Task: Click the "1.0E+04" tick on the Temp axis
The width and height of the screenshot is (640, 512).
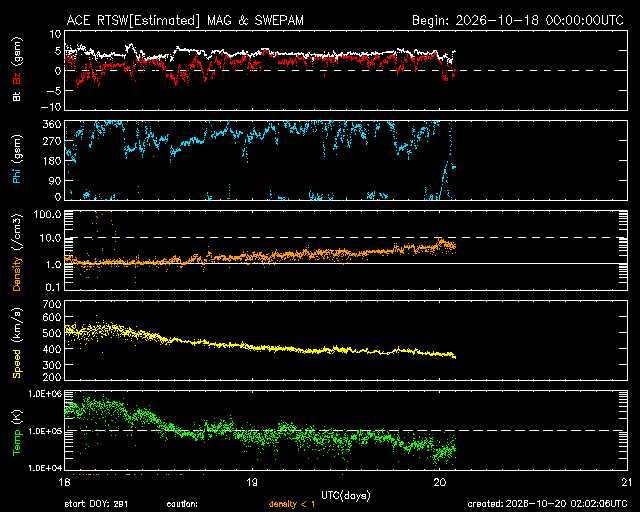Action: click(45, 468)
